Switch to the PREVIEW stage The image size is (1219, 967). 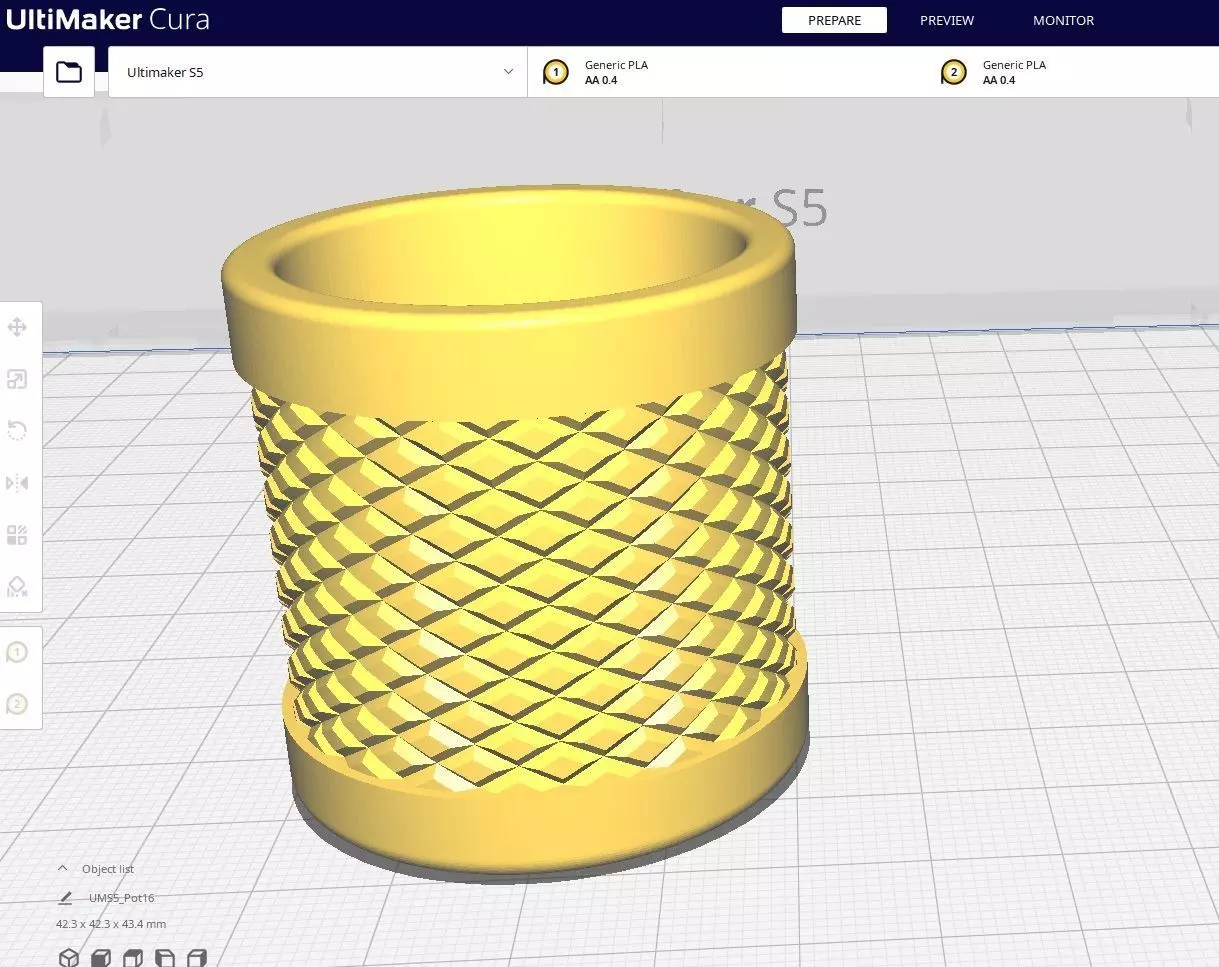947,20
